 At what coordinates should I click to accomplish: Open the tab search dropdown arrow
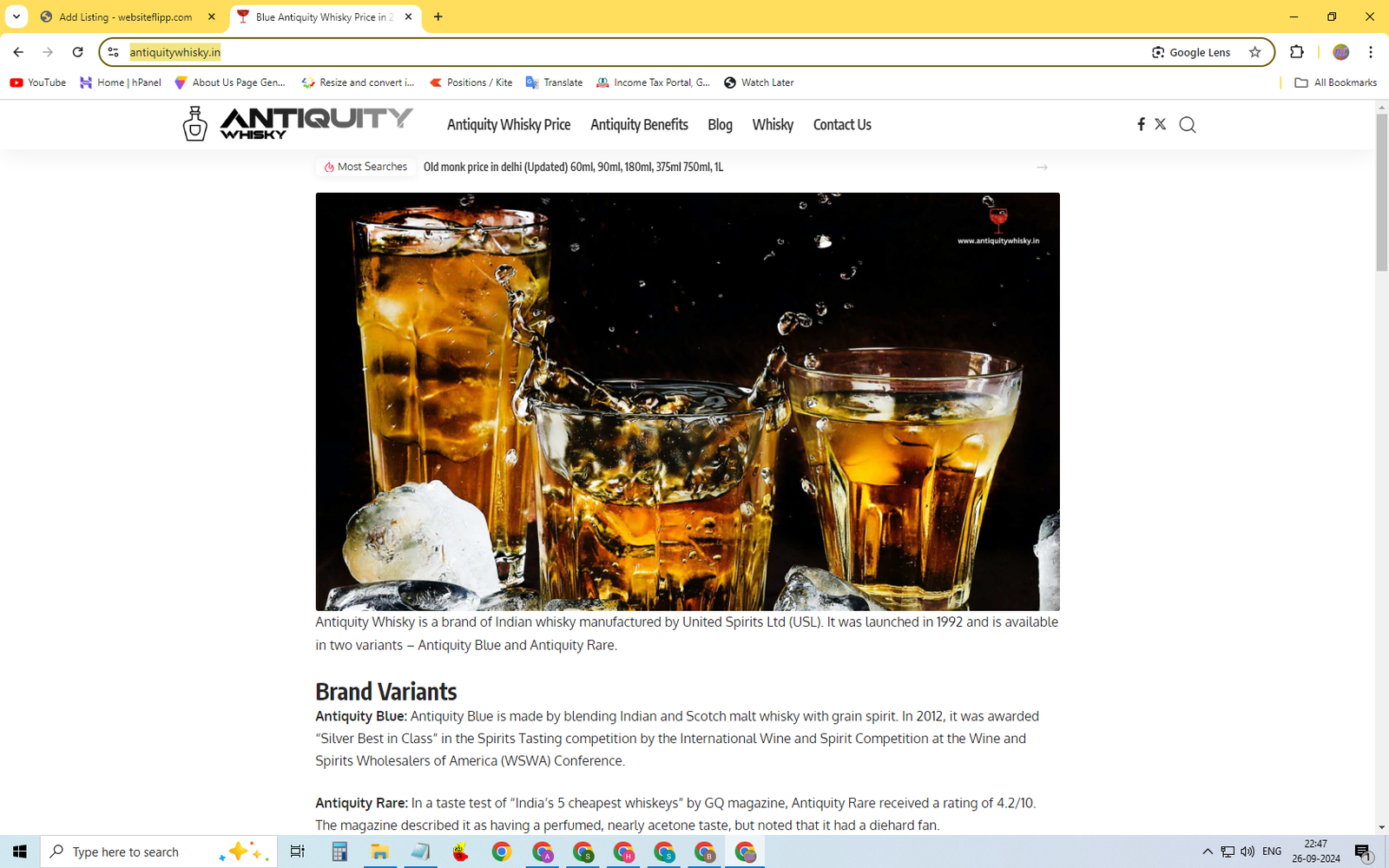[16, 16]
